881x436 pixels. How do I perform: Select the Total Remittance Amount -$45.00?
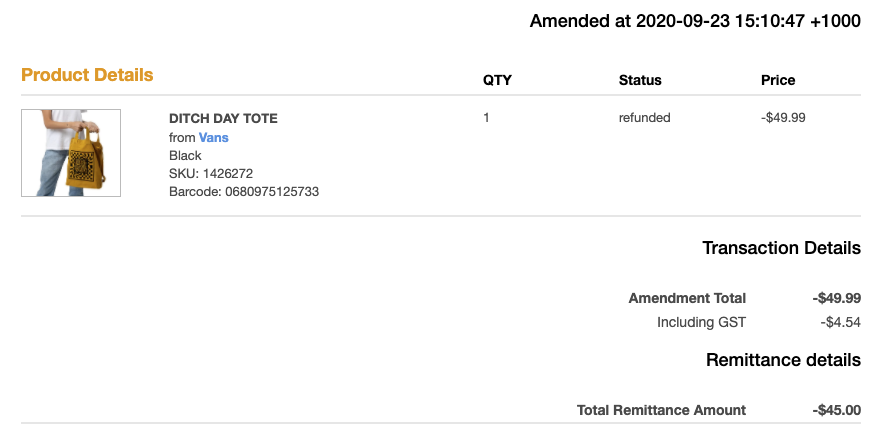tap(836, 410)
